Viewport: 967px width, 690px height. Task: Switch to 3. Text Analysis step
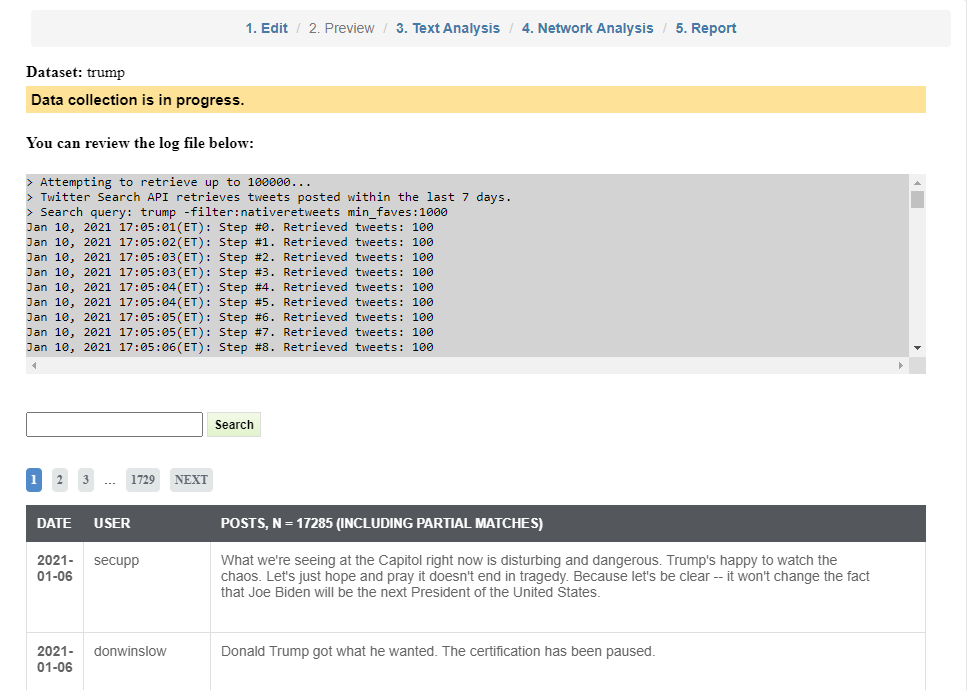[x=447, y=28]
